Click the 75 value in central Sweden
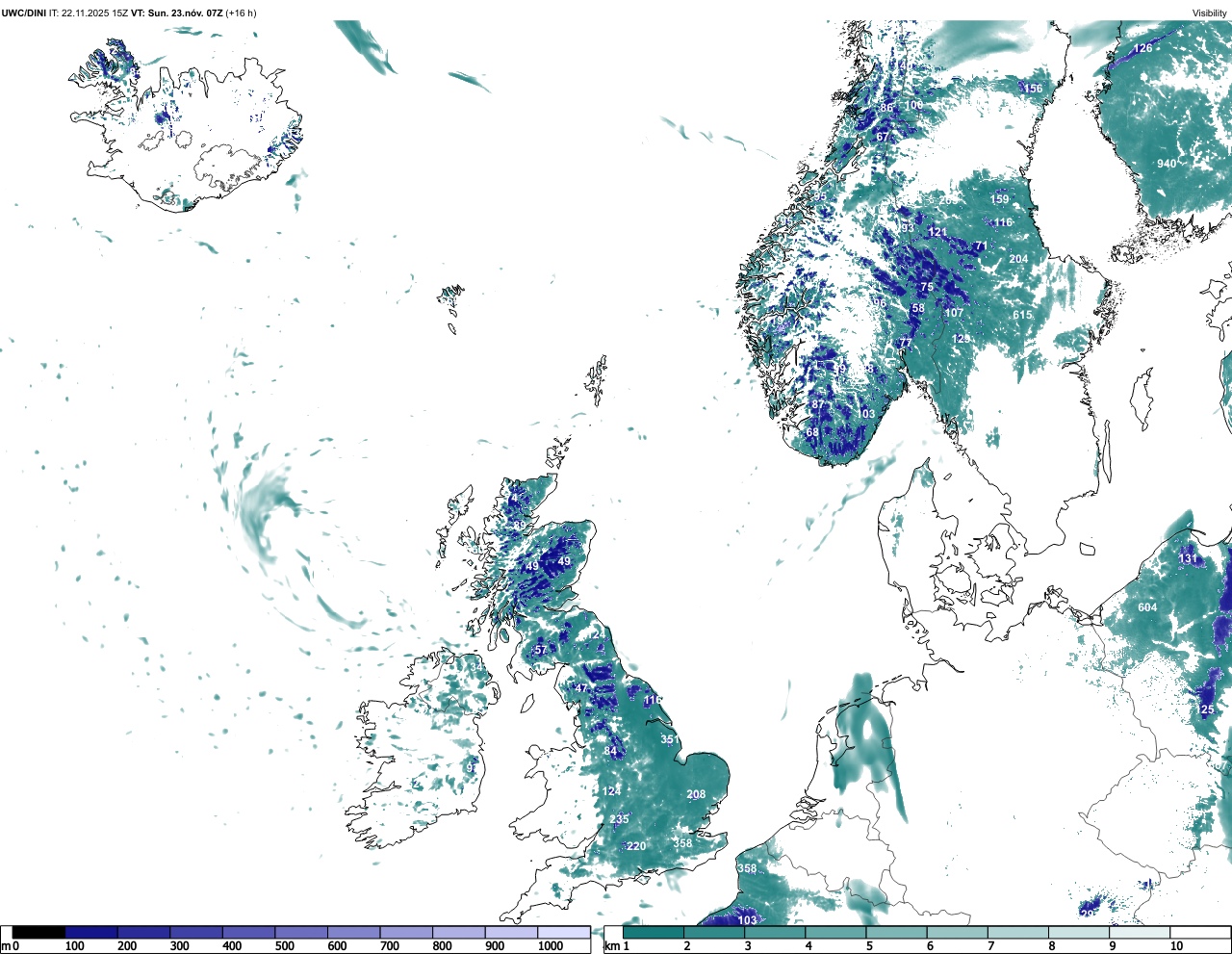Screen dimensions: 1232x954 point(927,288)
